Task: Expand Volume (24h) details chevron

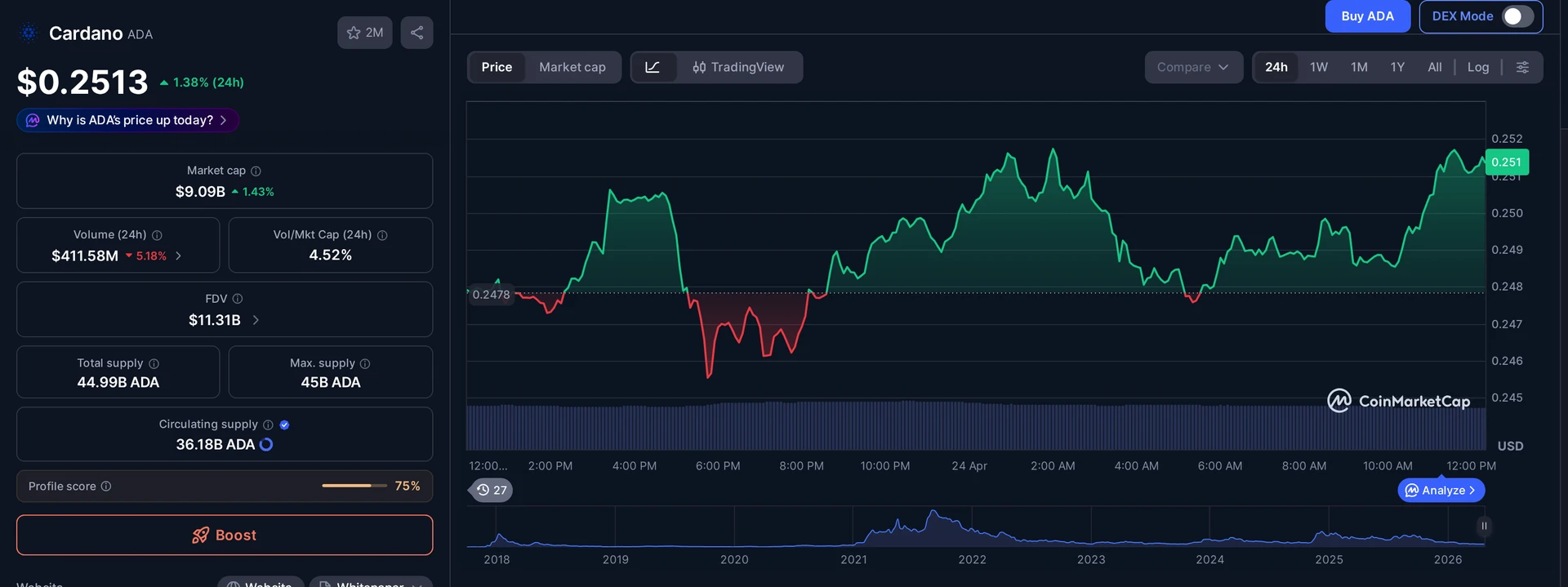Action: (179, 256)
